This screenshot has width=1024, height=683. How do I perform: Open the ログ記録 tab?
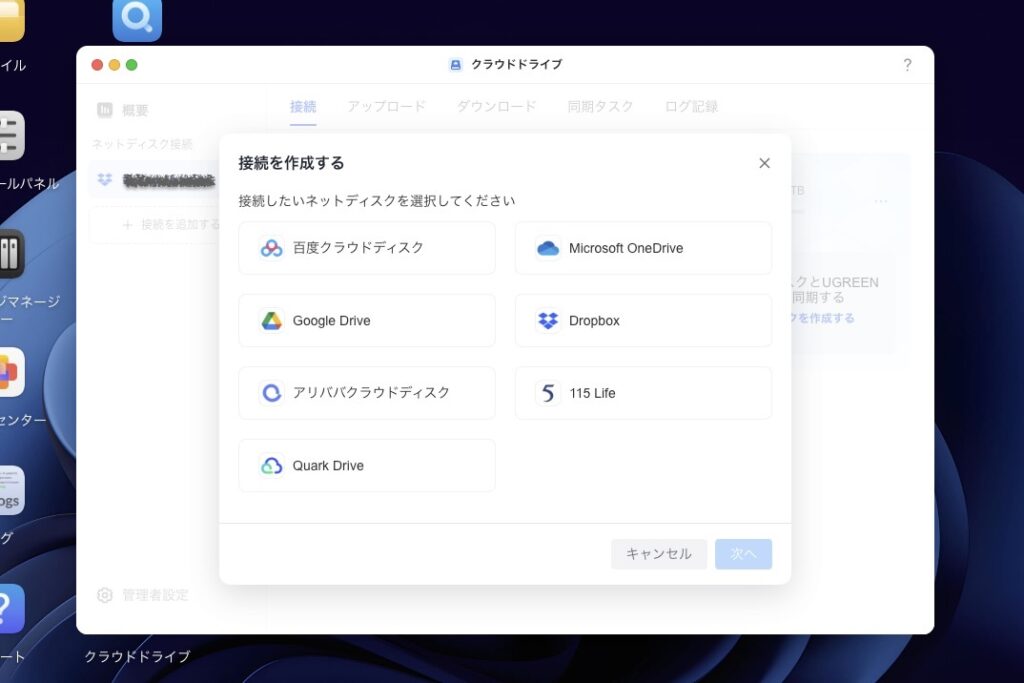(691, 106)
